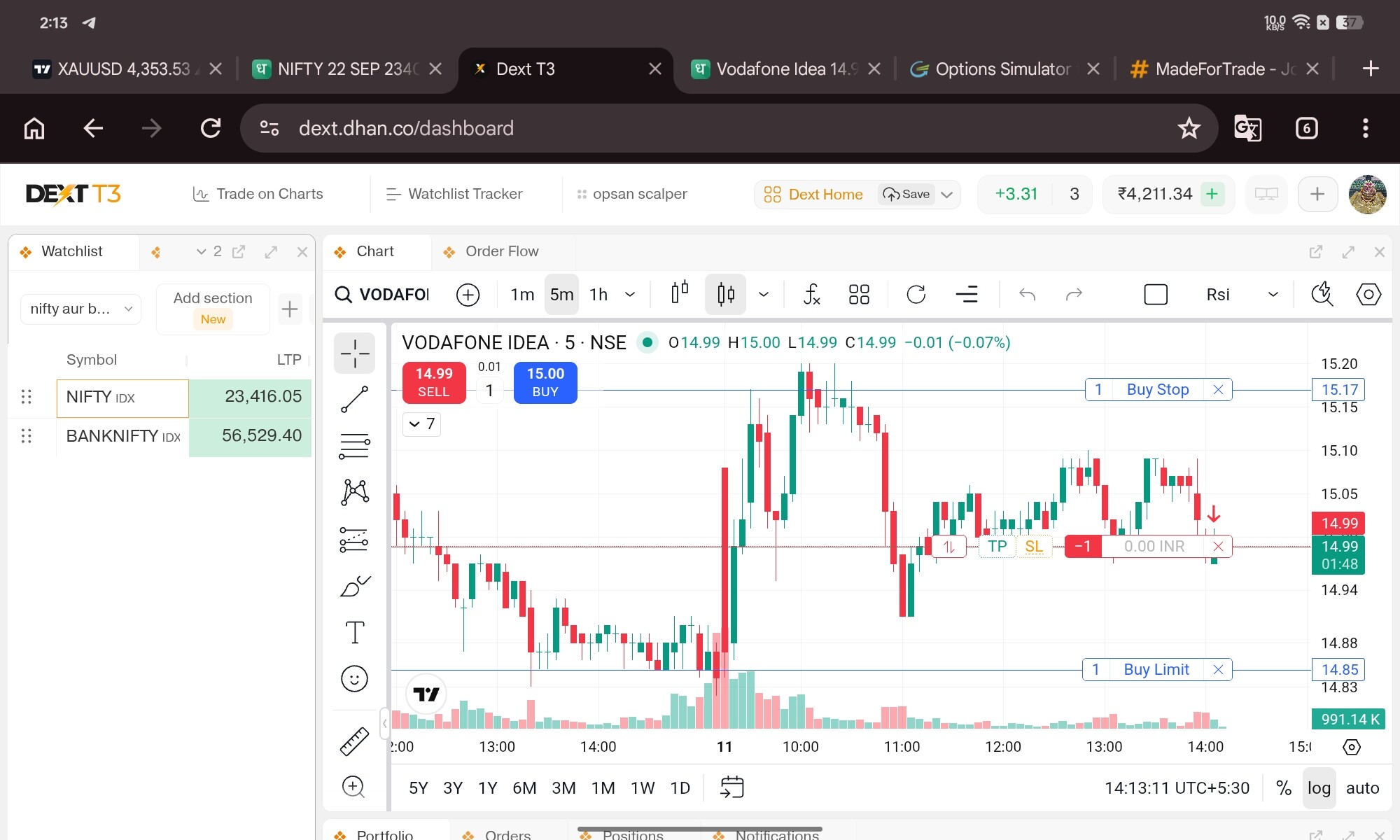
Task: Open the Trade on Charts tab
Action: pos(258,194)
